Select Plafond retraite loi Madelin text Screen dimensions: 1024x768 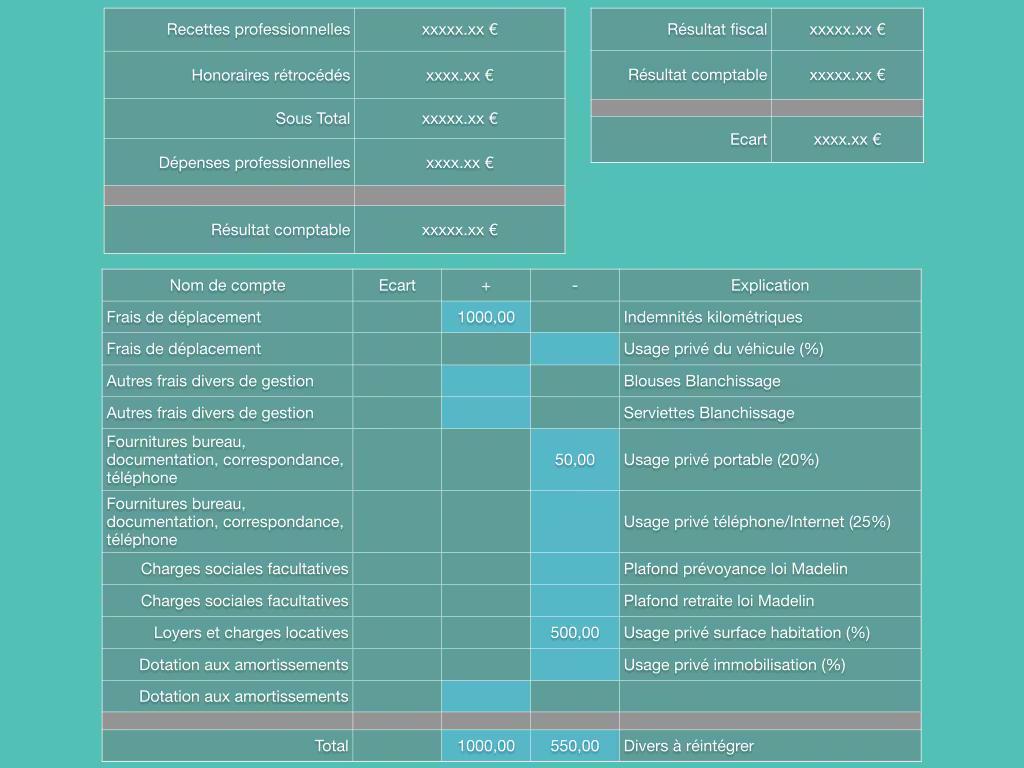pyautogui.click(x=718, y=601)
